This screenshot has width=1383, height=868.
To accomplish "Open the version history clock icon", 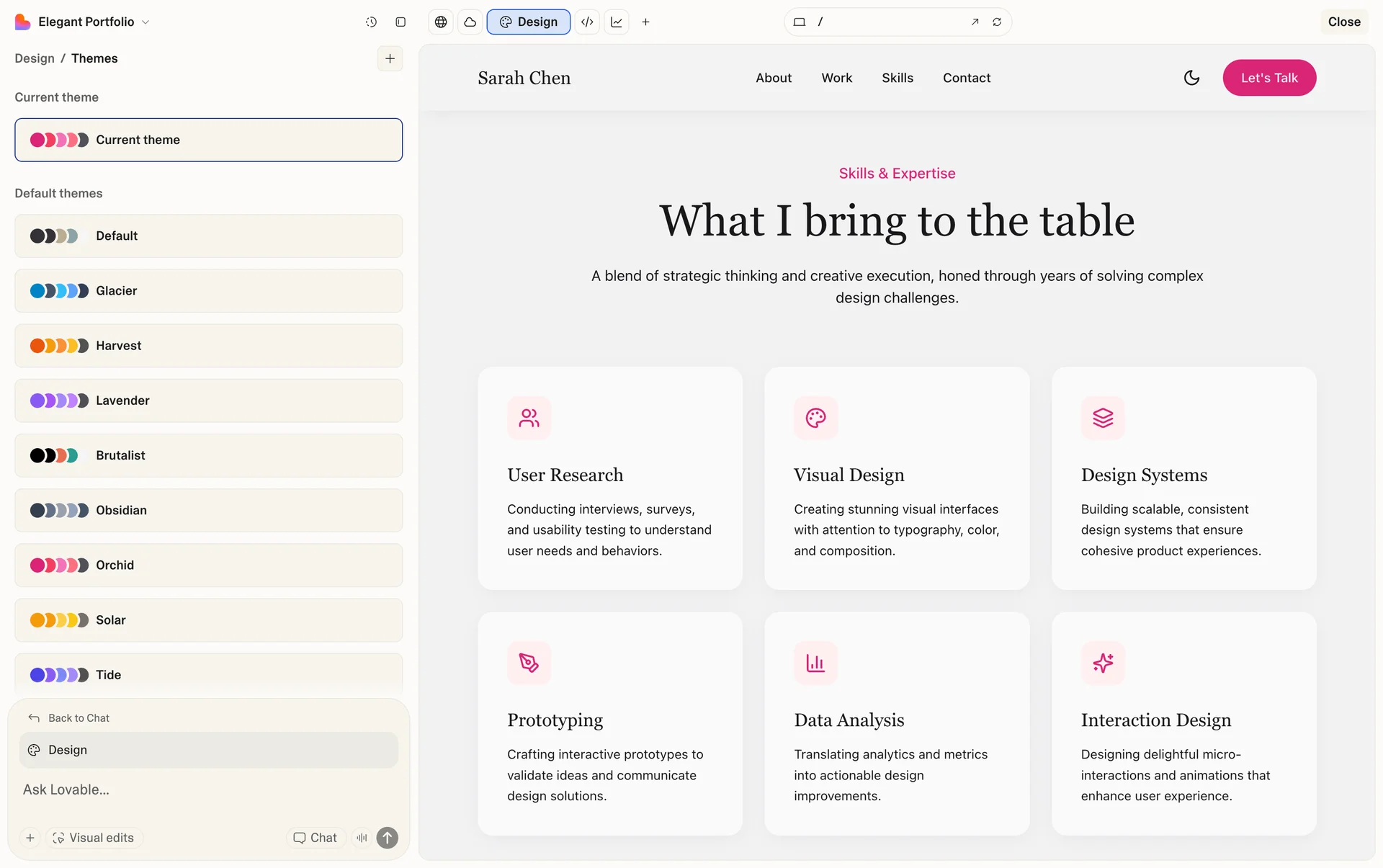I will tap(371, 22).
